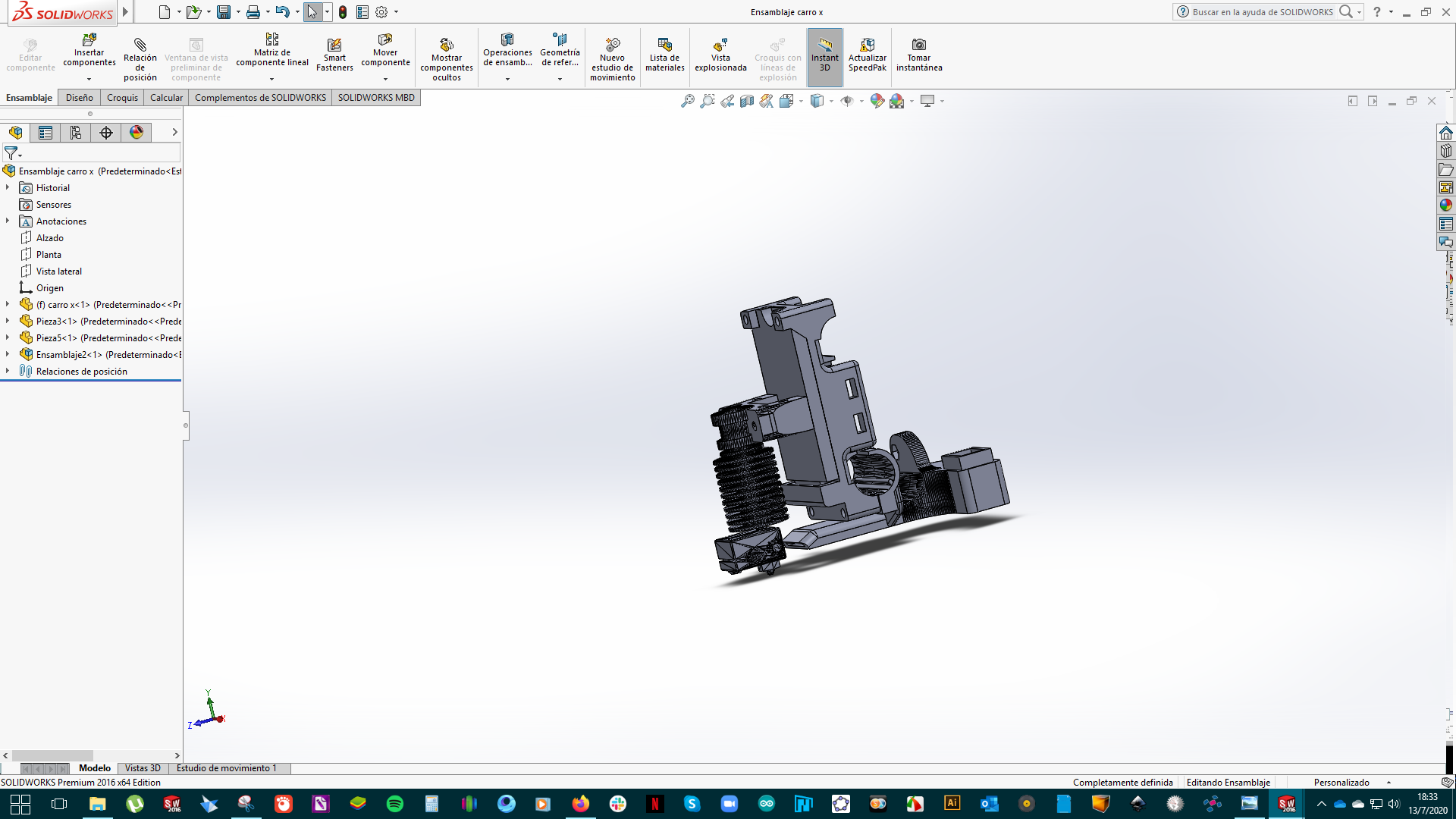Screen dimensions: 1456x819
Task: Click the Insertar componentes icon
Action: tap(89, 39)
